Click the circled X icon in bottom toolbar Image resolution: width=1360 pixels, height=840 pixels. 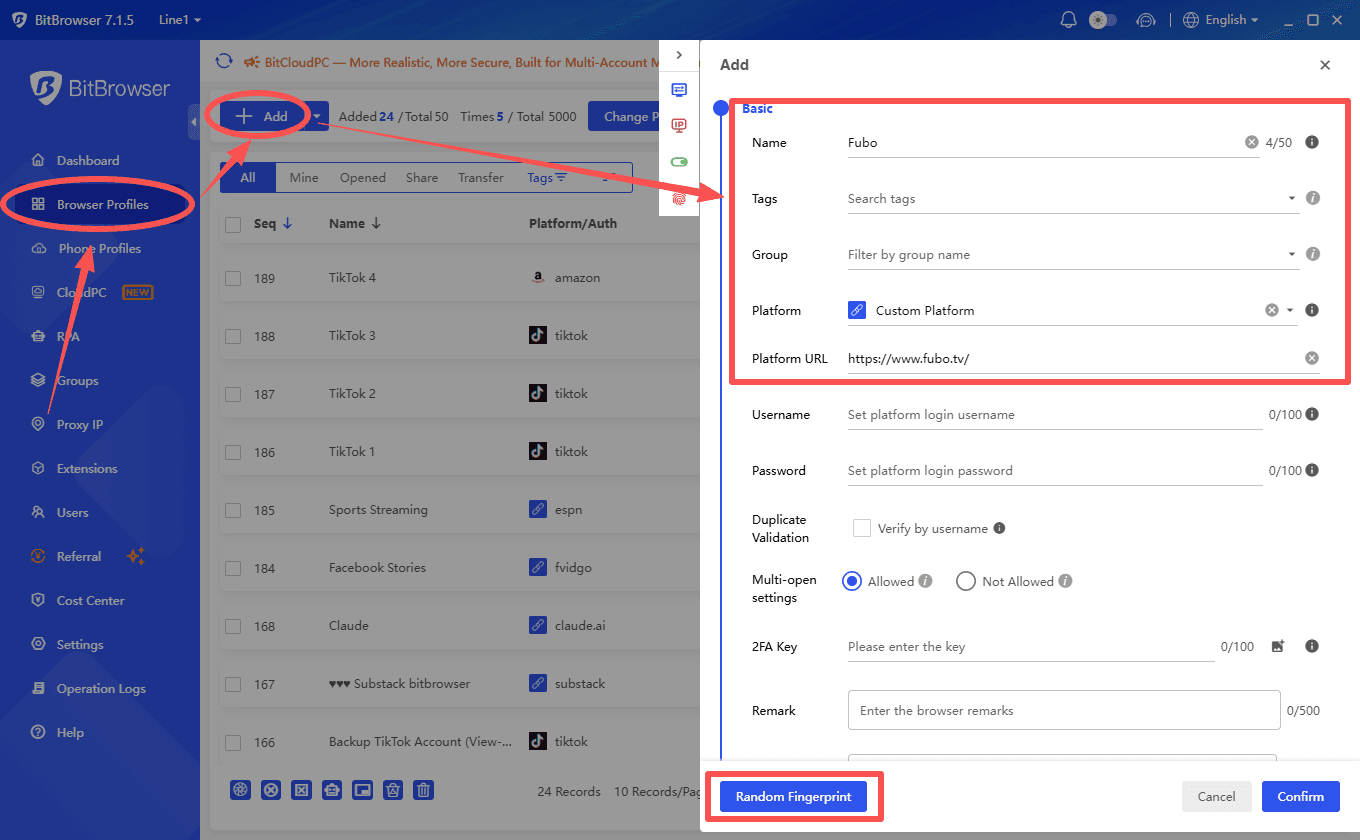(270, 790)
